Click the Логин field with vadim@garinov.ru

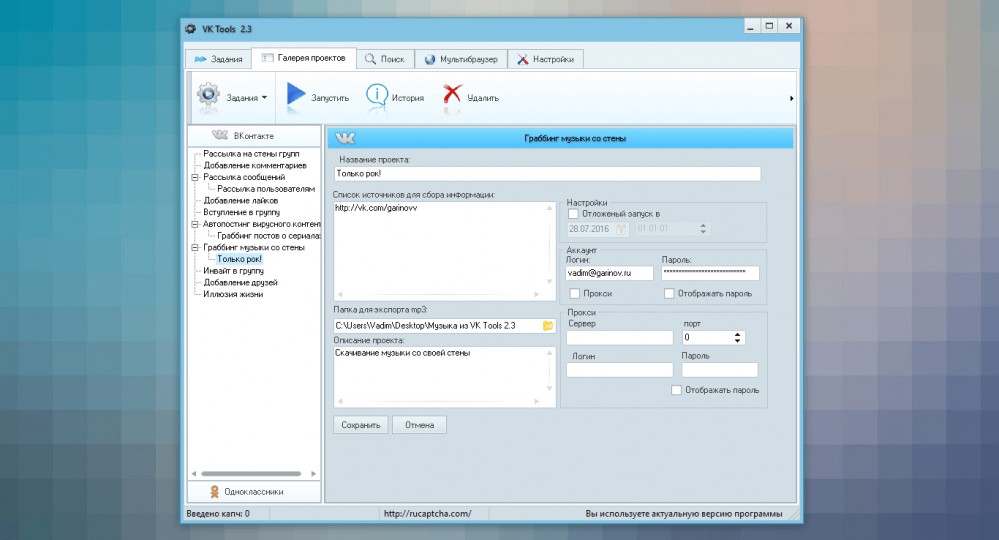click(609, 273)
